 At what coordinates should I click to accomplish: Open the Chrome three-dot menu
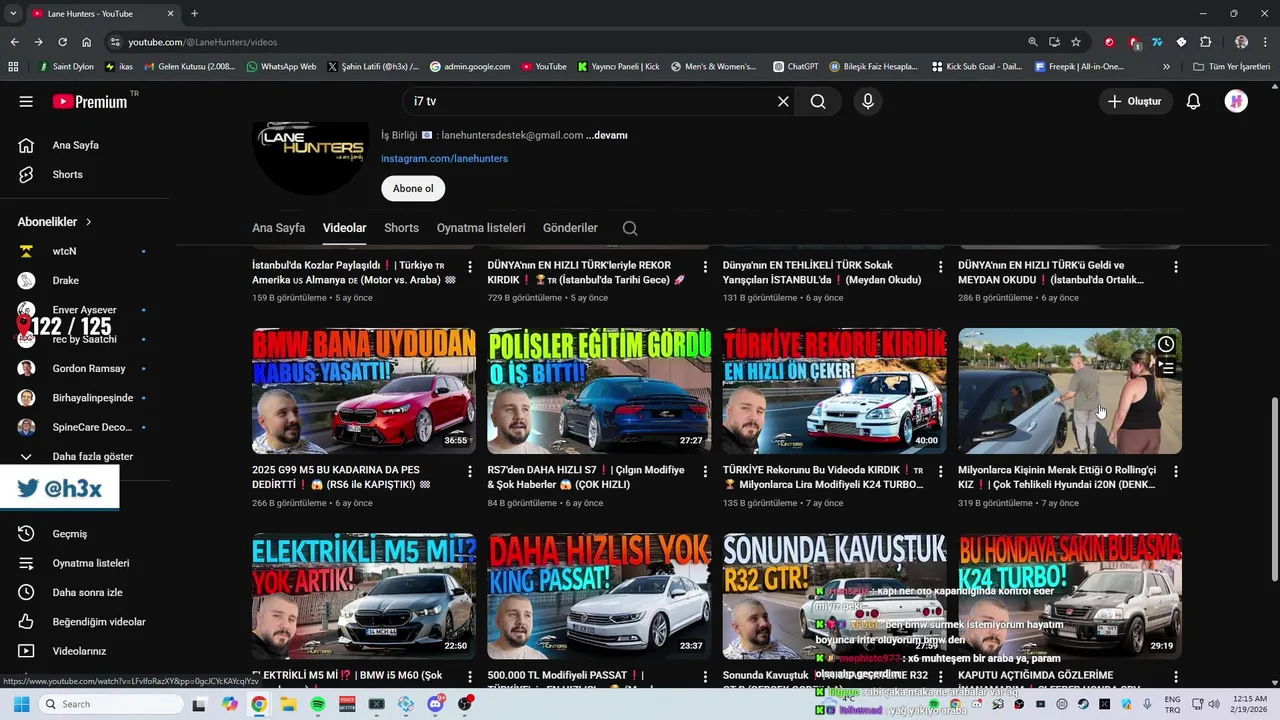pos(1265,42)
